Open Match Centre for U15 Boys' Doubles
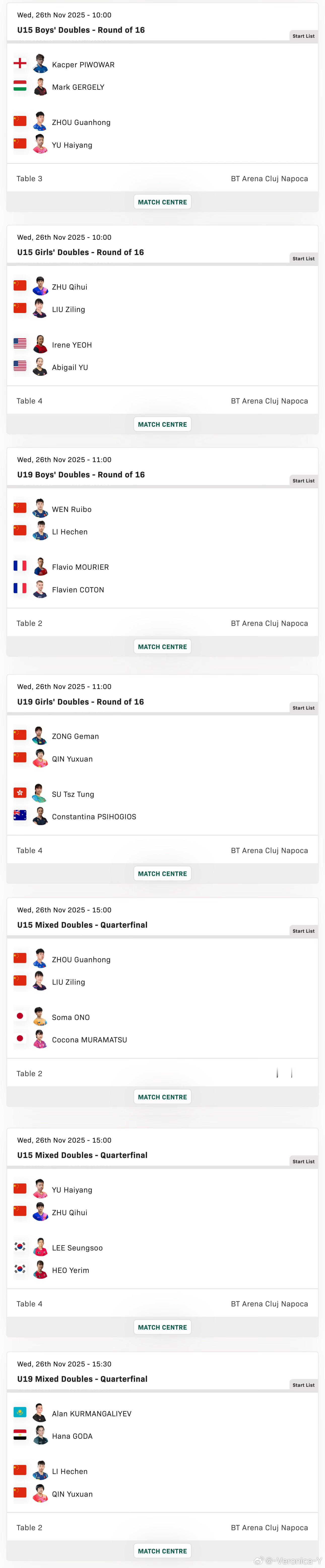Viewport: 325px width, 1568px height. [162, 202]
